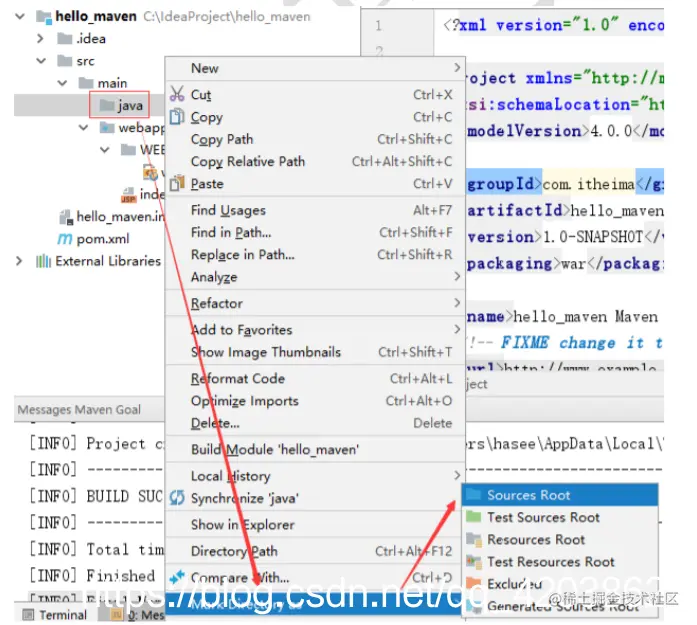Click the war packaging value in editor
The width and height of the screenshot is (697, 625).
tap(574, 264)
